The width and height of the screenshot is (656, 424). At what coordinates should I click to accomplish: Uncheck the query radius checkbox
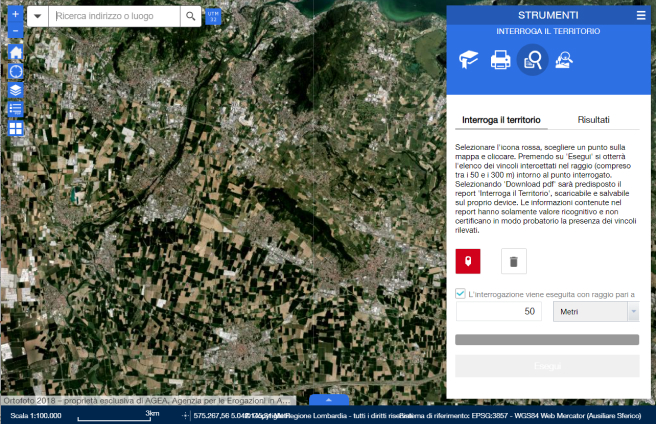(460, 293)
